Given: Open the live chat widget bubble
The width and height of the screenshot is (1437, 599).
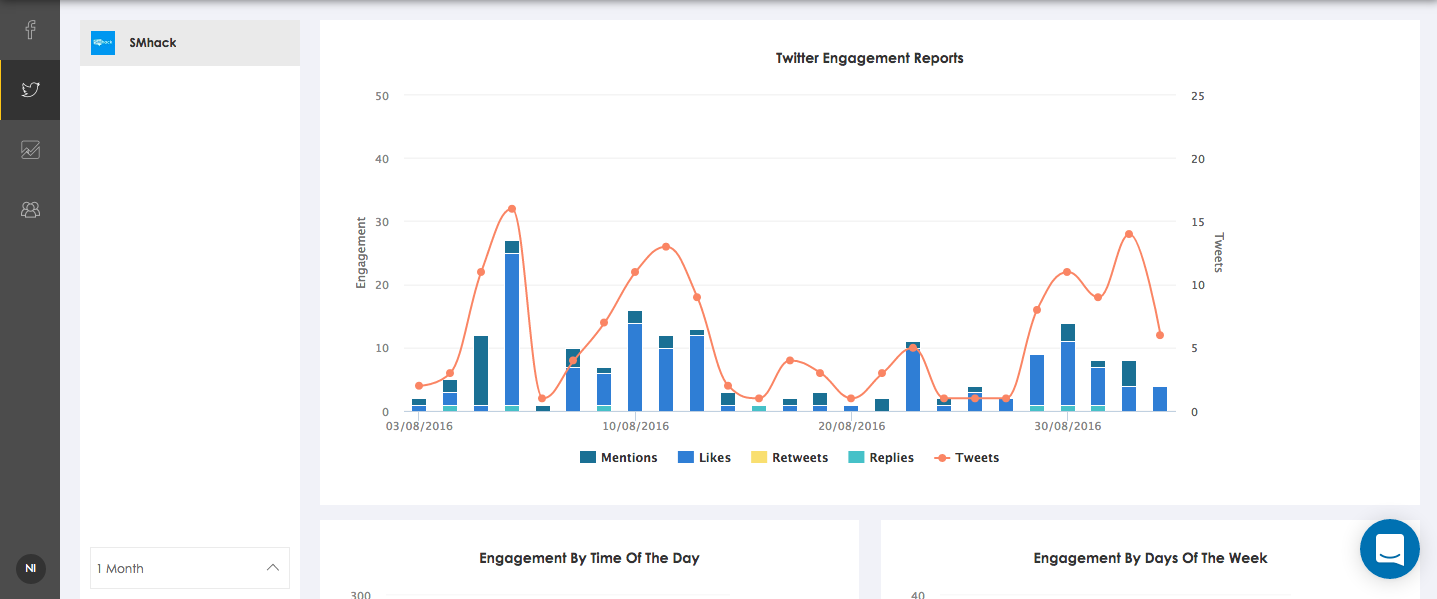Looking at the screenshot, I should [x=1389, y=549].
